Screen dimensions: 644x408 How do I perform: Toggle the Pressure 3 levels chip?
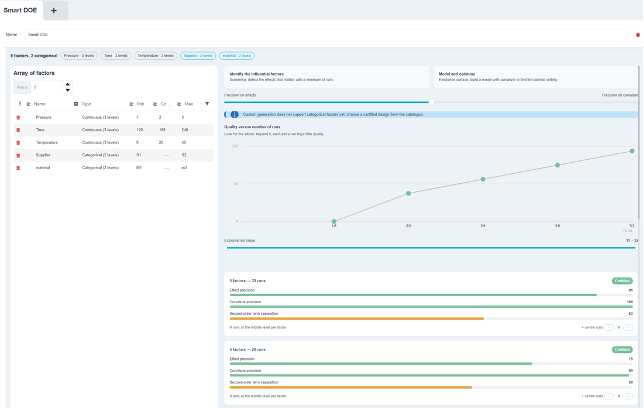tap(79, 55)
